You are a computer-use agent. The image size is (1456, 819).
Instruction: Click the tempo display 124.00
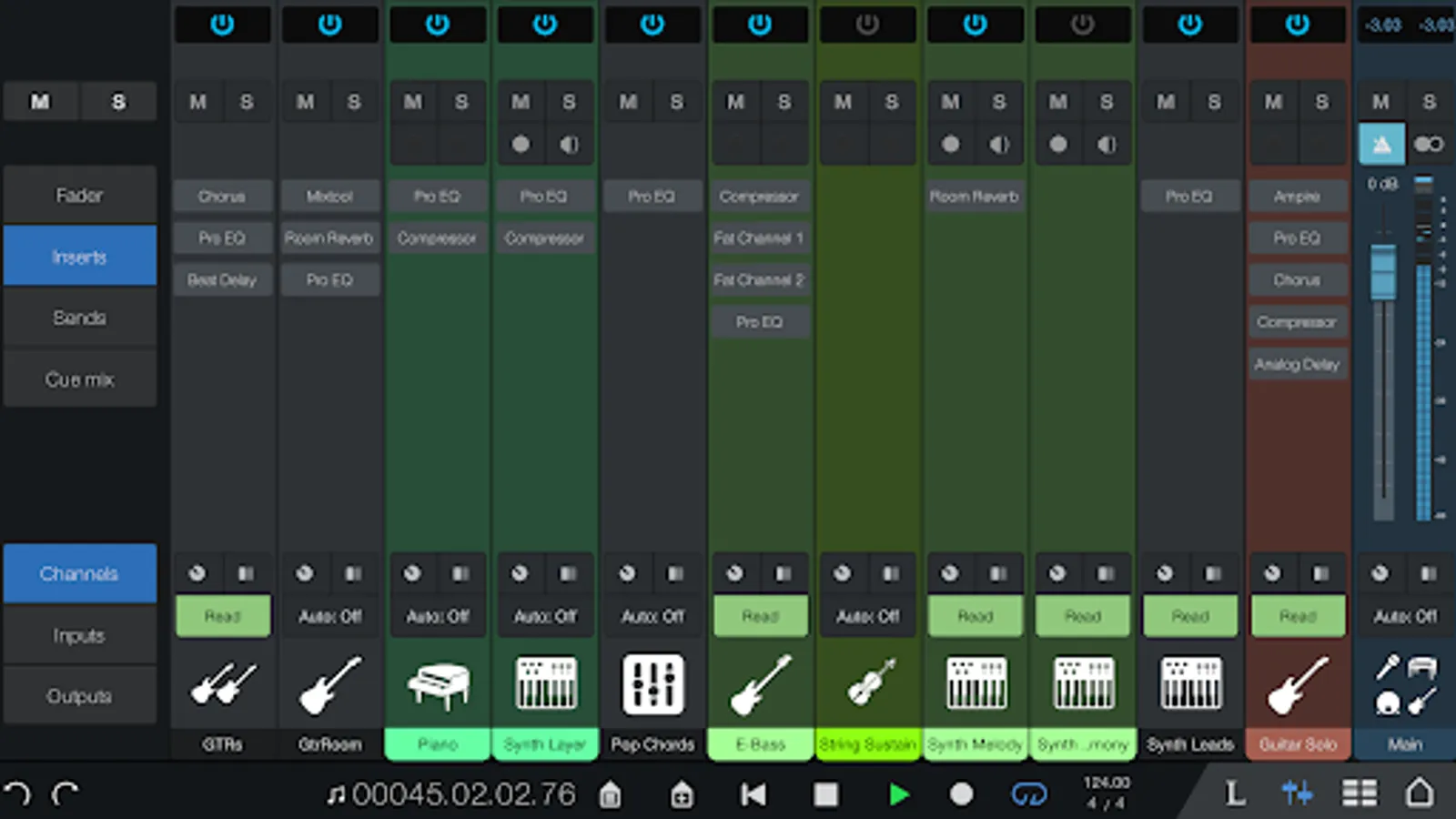tap(1107, 783)
